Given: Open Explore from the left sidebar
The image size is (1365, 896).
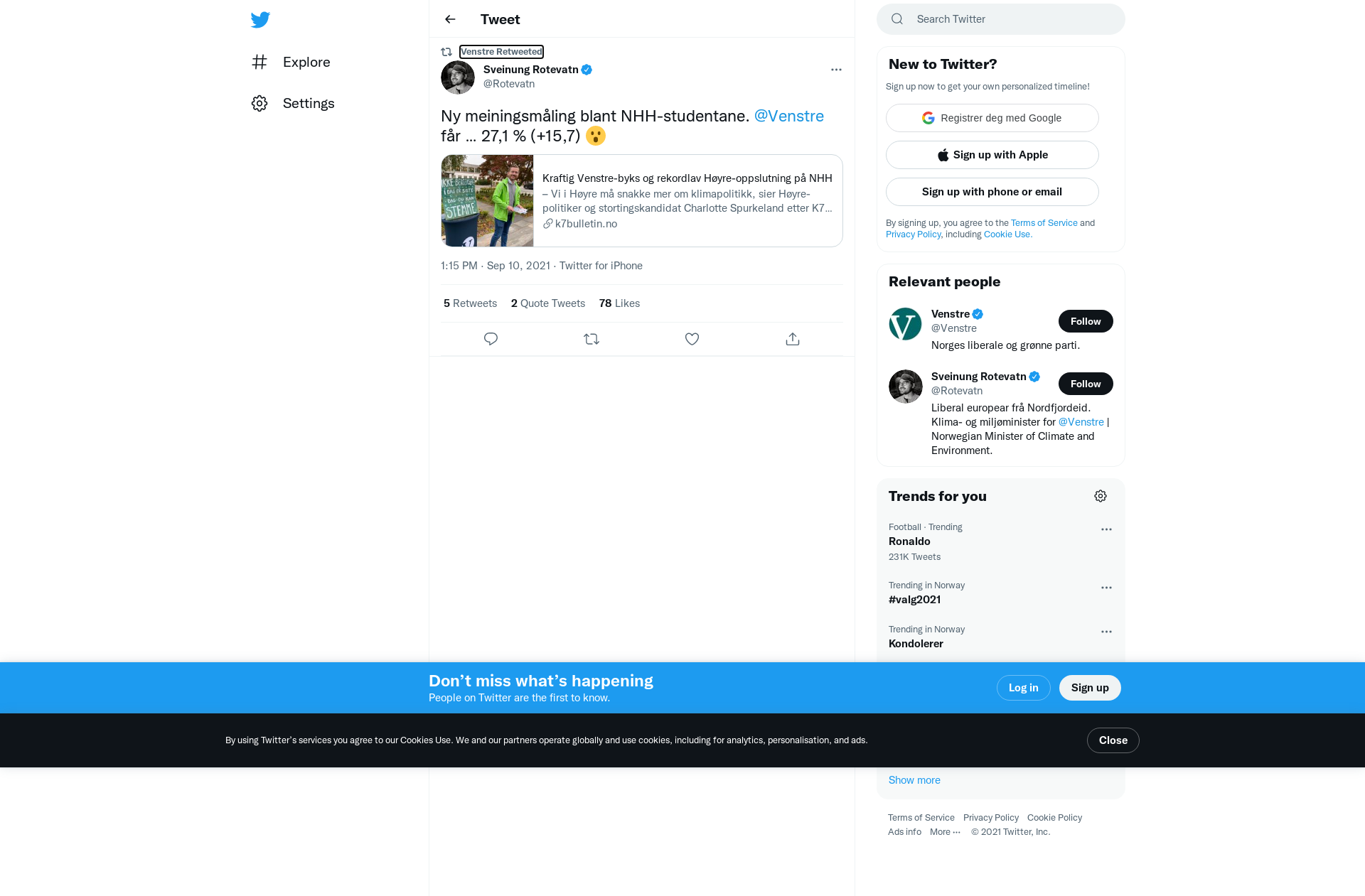Looking at the screenshot, I should pos(291,62).
